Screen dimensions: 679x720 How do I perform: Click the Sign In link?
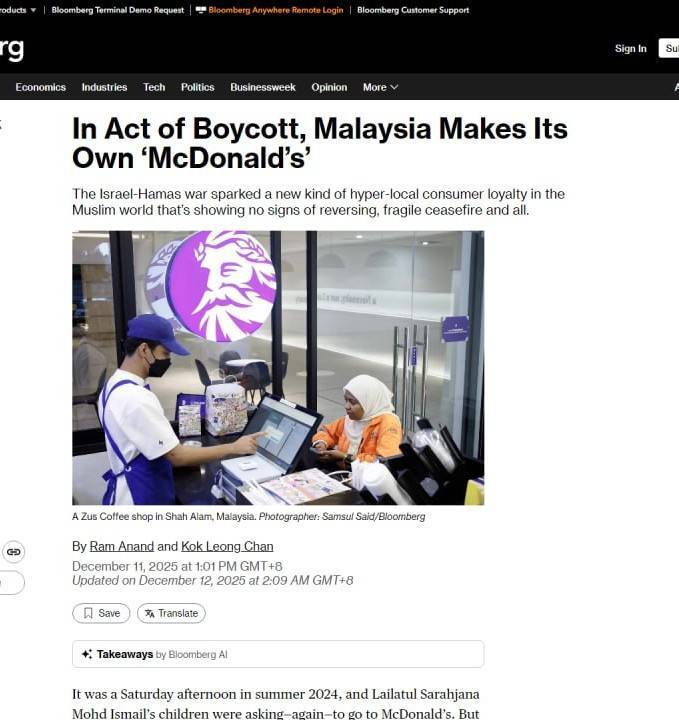[630, 48]
